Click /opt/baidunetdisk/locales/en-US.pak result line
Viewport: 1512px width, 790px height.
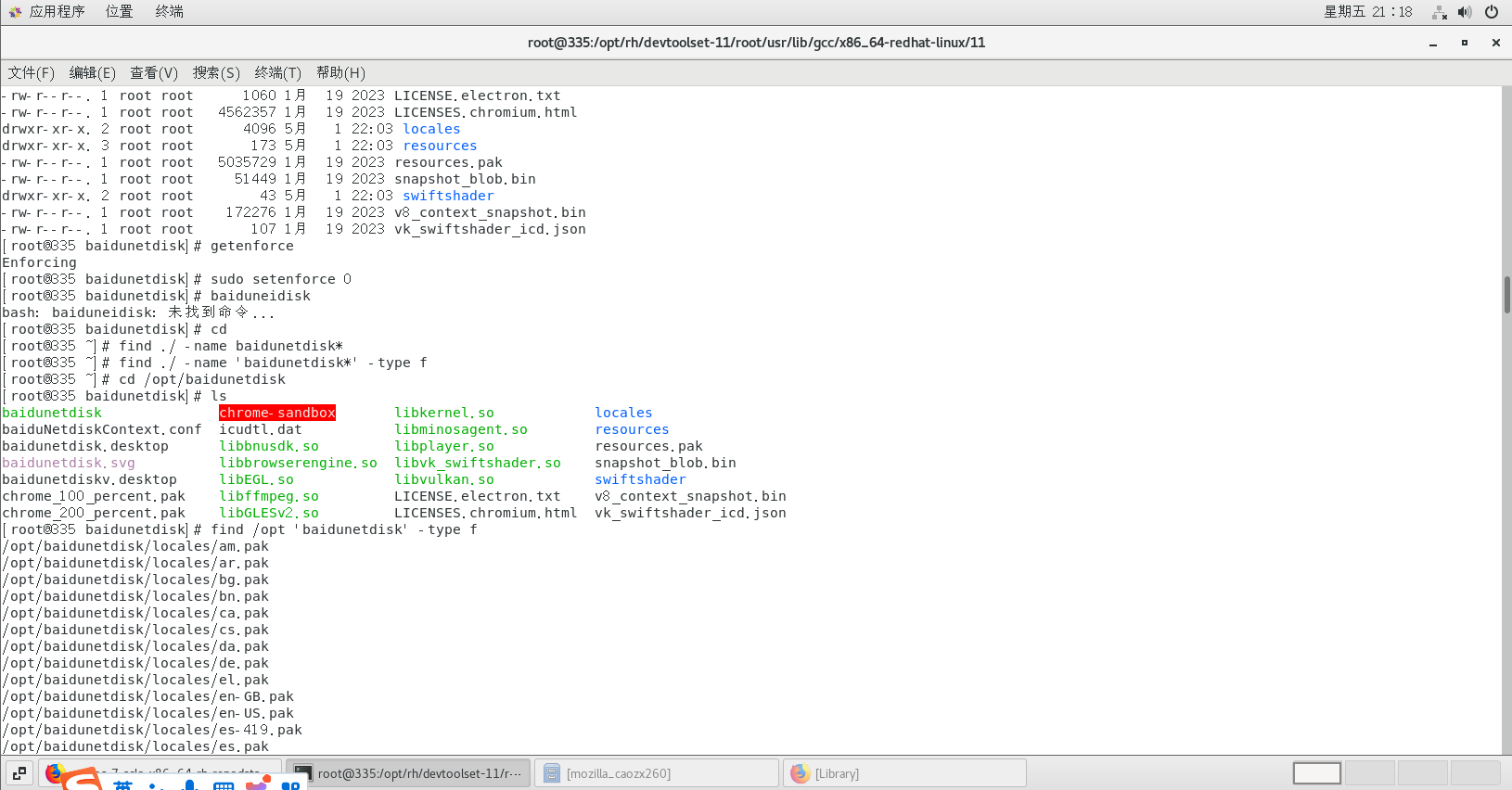(148, 713)
